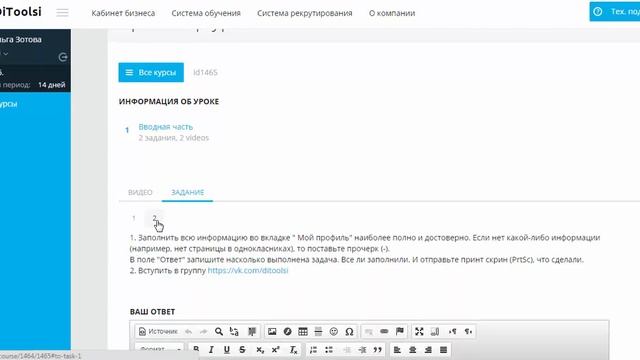Remove formatting with Tx icon
Image resolution: width=640 pixels, height=360 pixels.
pyautogui.click(x=293, y=350)
